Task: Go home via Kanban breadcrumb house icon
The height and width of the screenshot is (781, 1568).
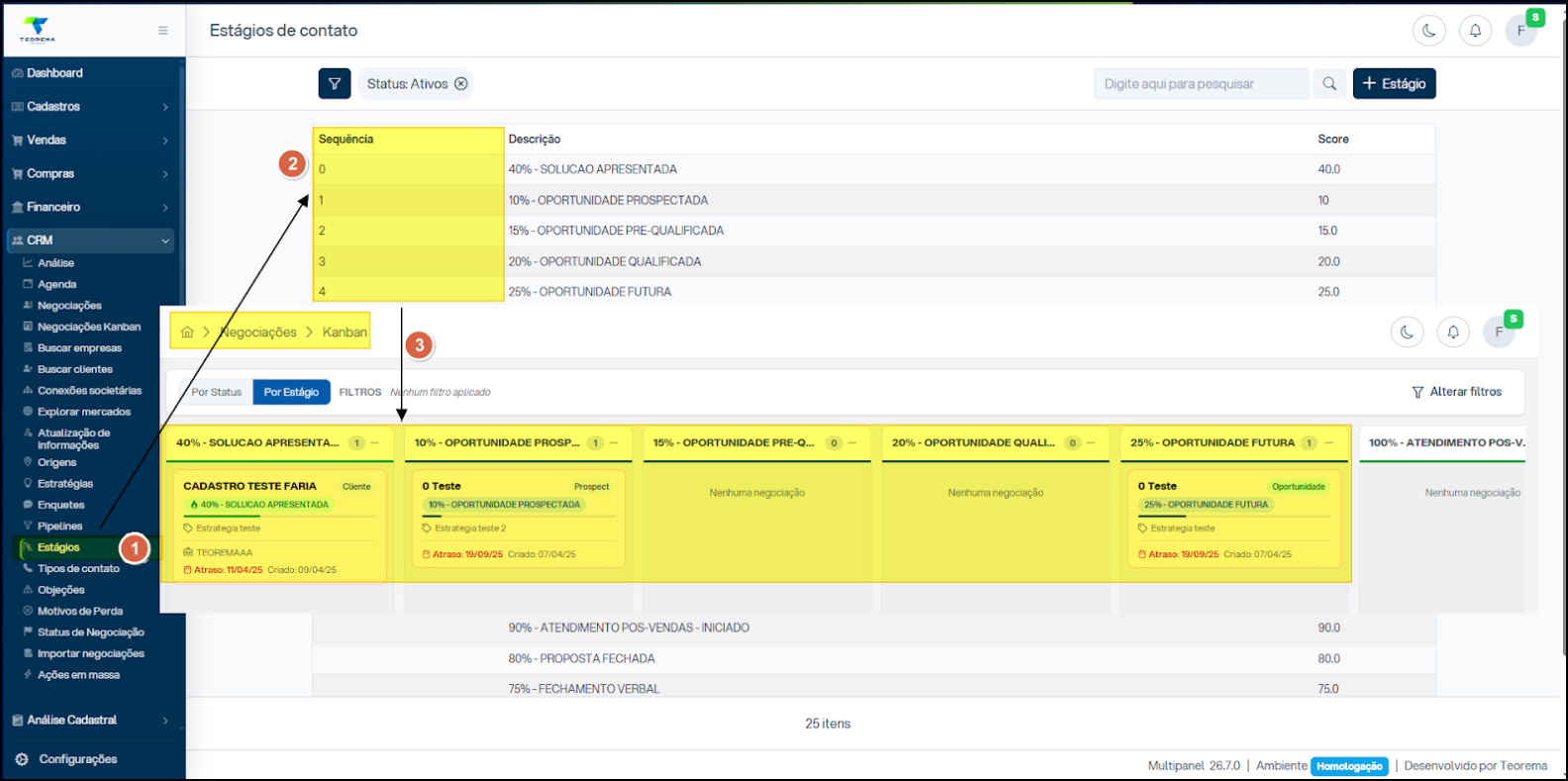Action: point(187,333)
